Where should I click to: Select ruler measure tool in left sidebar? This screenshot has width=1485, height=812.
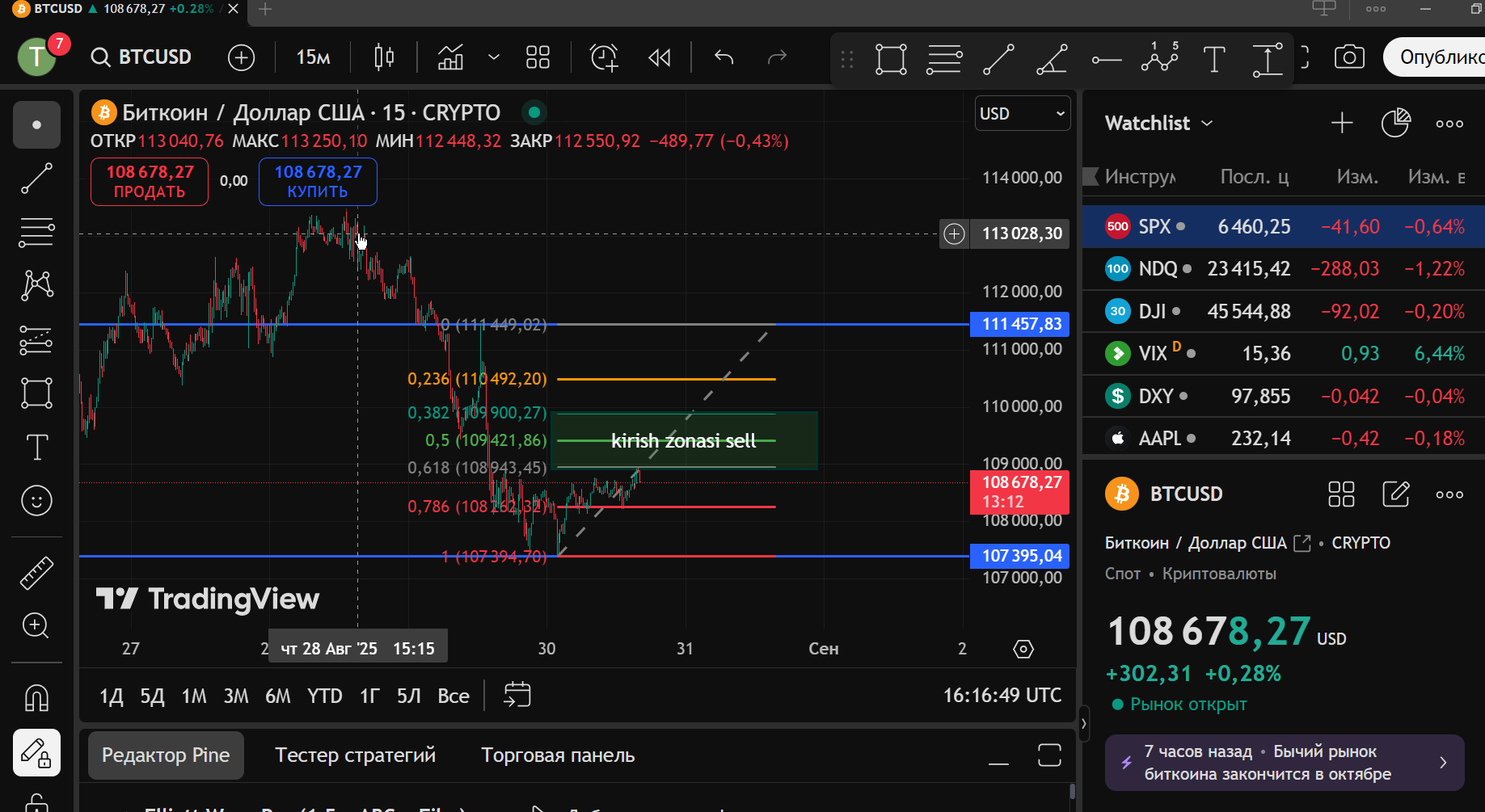pyautogui.click(x=36, y=572)
